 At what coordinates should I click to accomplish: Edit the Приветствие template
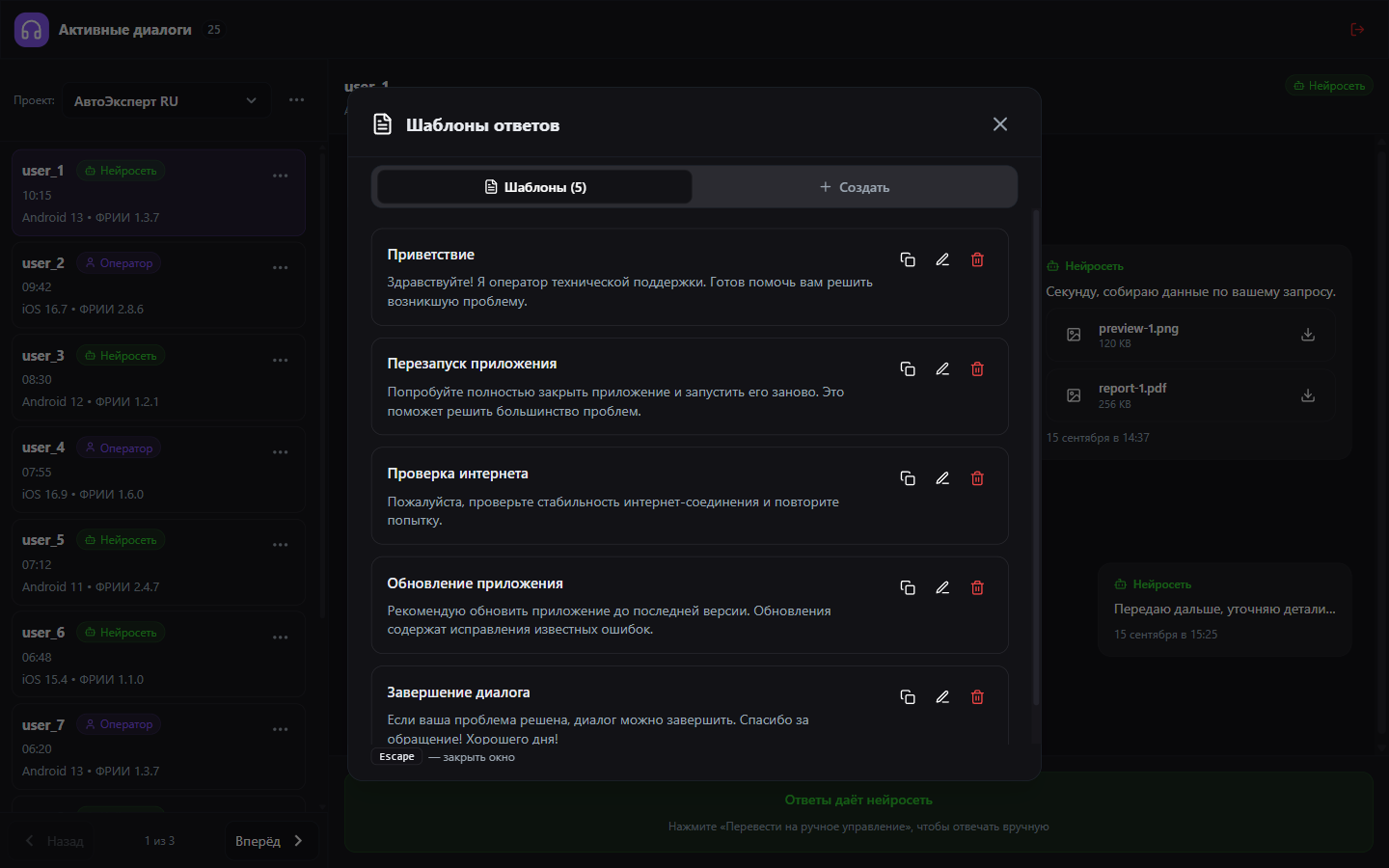(x=942, y=259)
